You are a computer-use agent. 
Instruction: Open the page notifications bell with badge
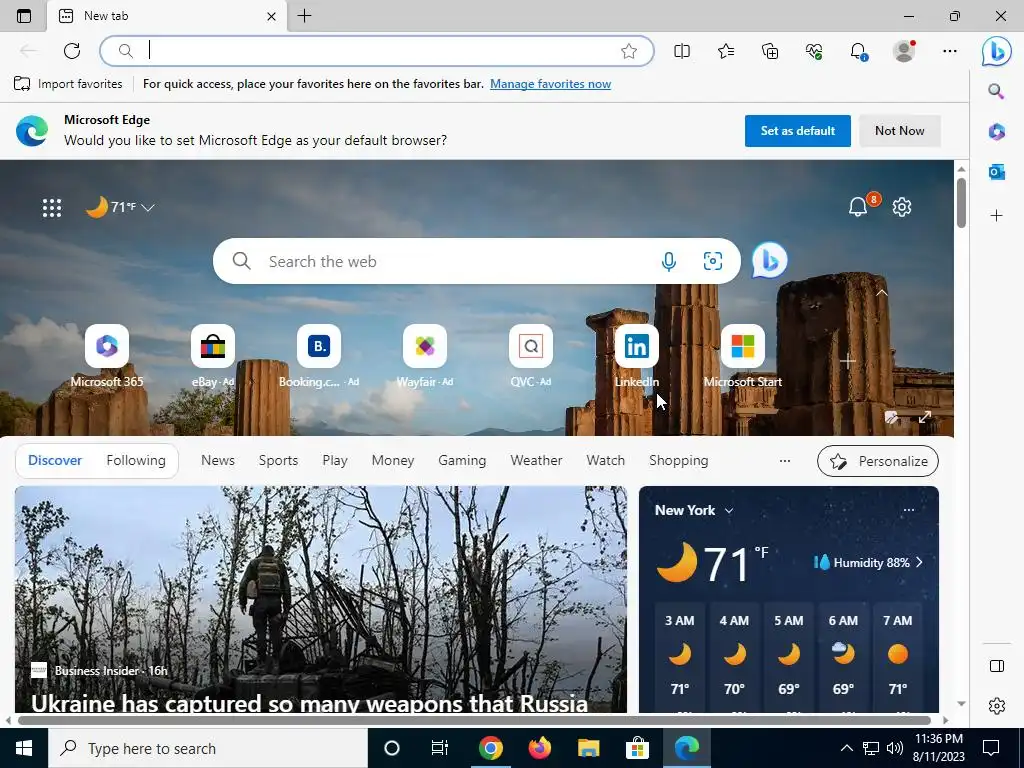coord(858,207)
